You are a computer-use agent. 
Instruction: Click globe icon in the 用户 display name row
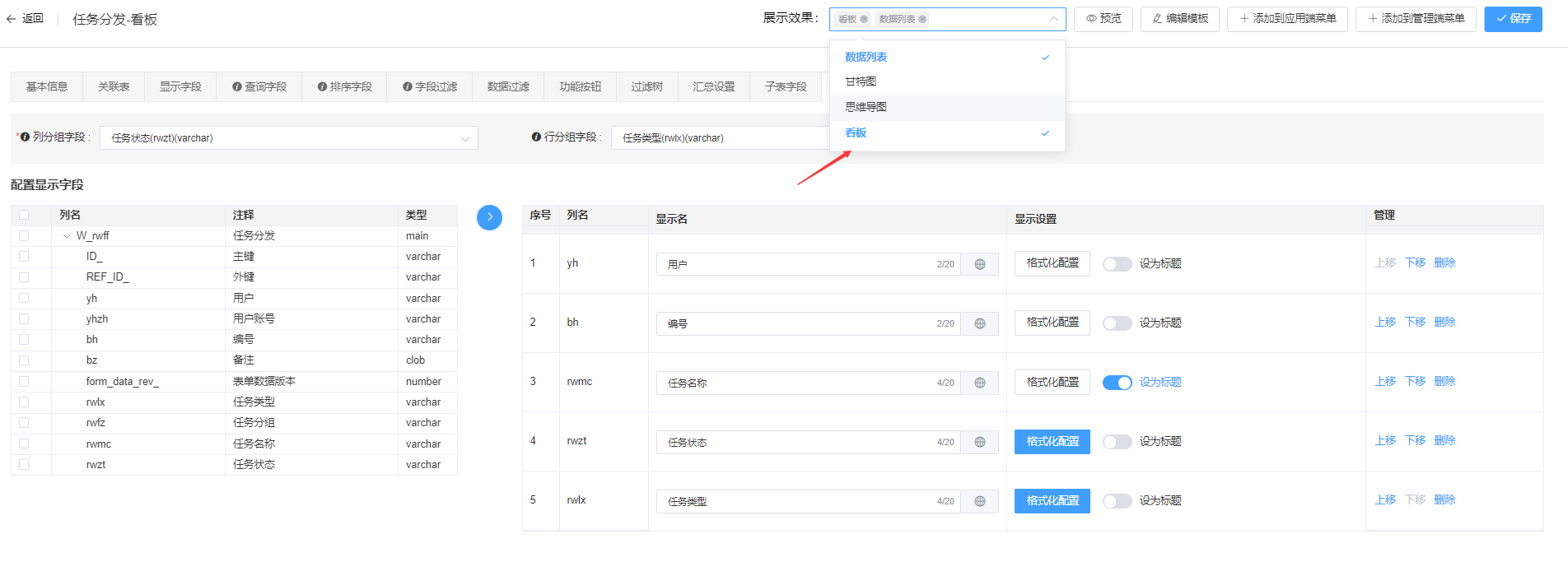point(980,264)
